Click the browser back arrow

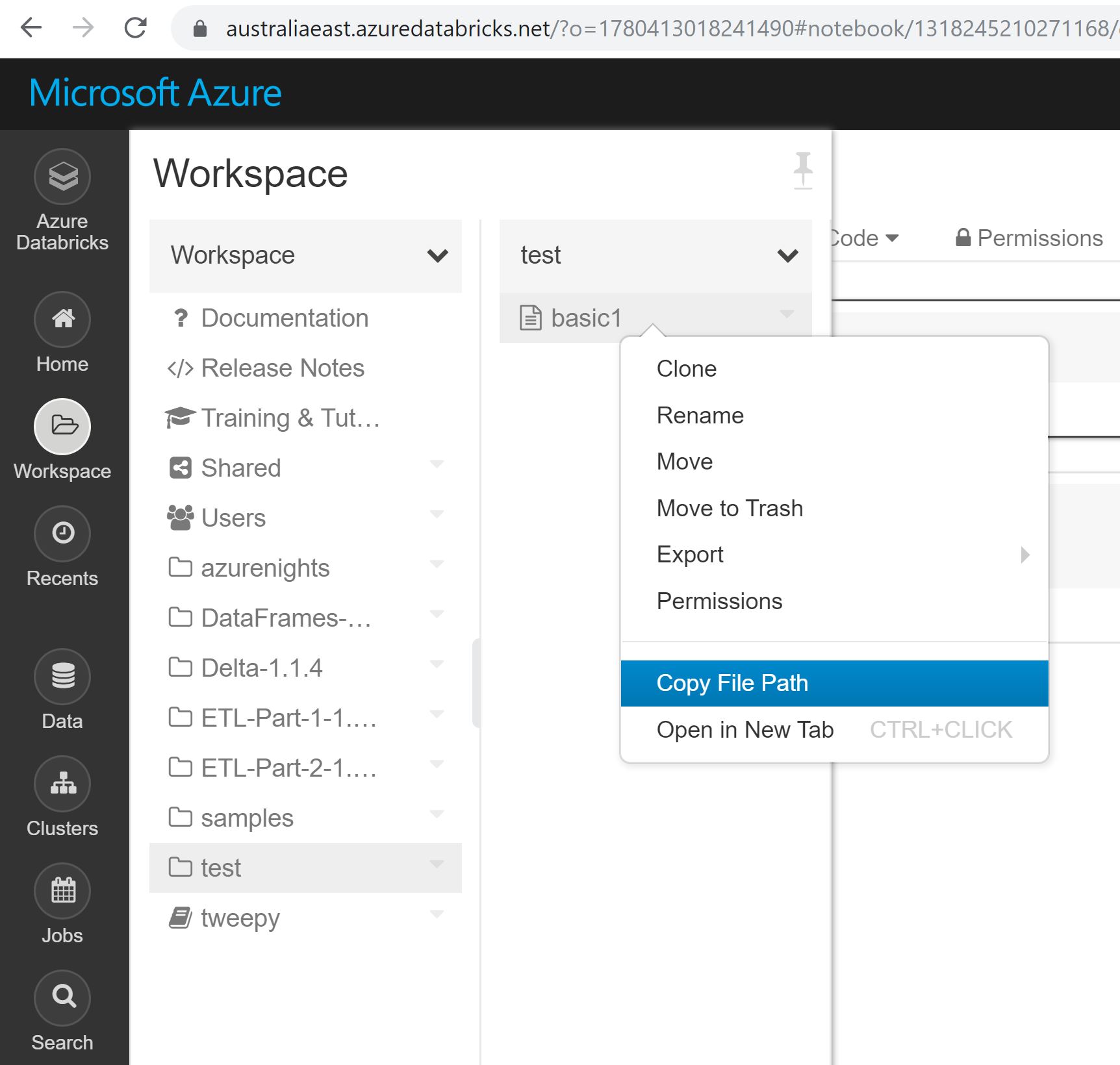[x=31, y=28]
